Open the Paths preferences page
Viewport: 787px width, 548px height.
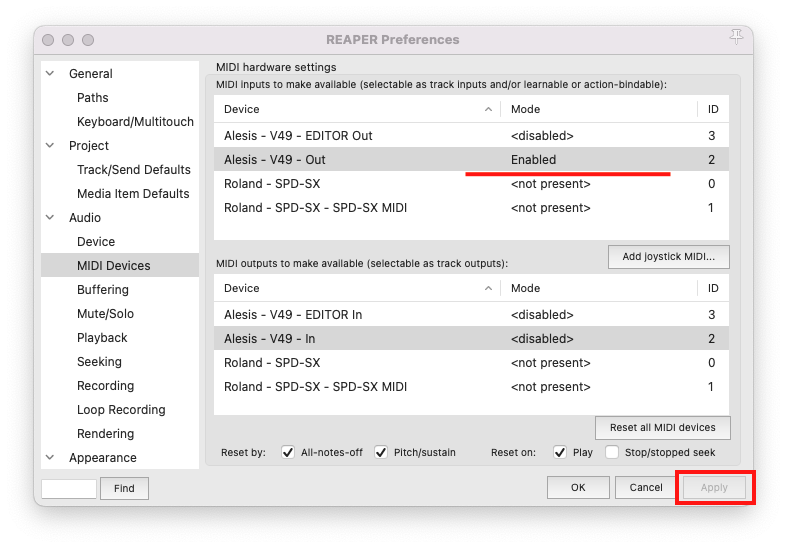[92, 98]
